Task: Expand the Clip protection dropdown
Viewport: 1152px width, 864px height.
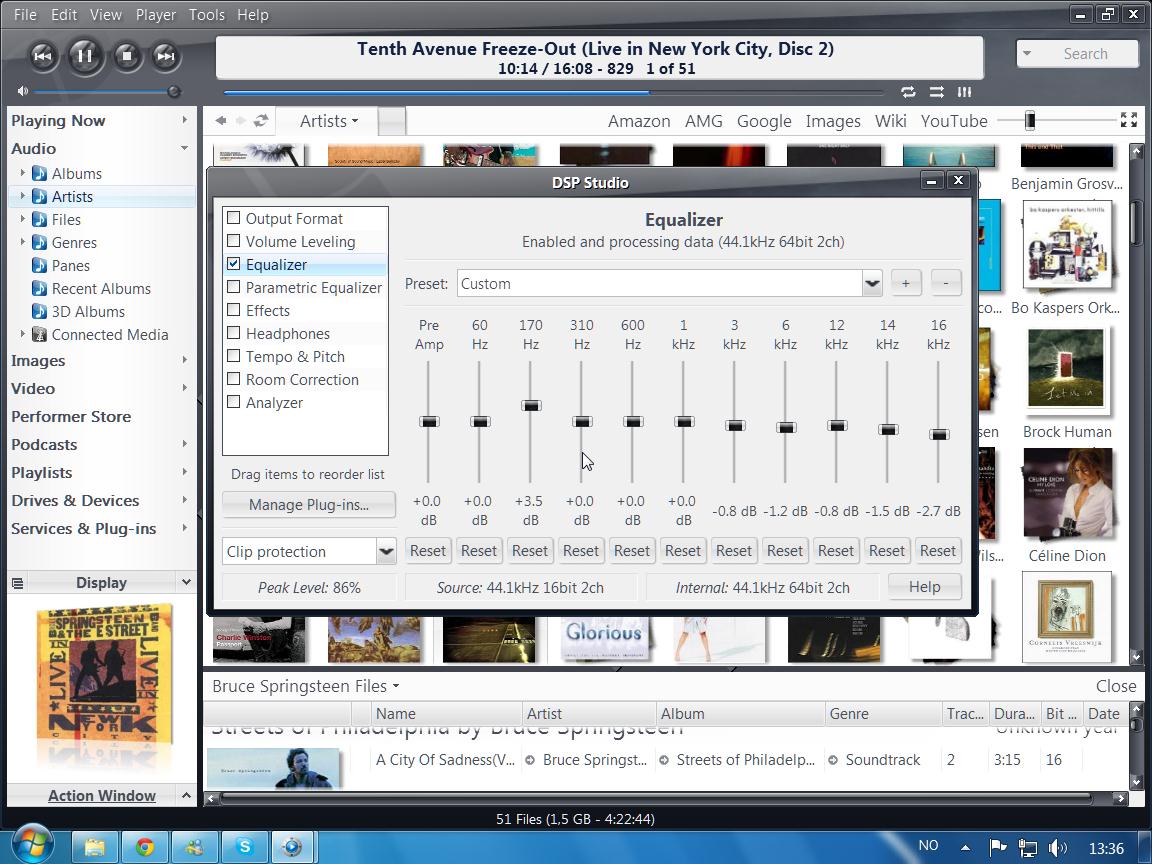Action: pos(385,551)
